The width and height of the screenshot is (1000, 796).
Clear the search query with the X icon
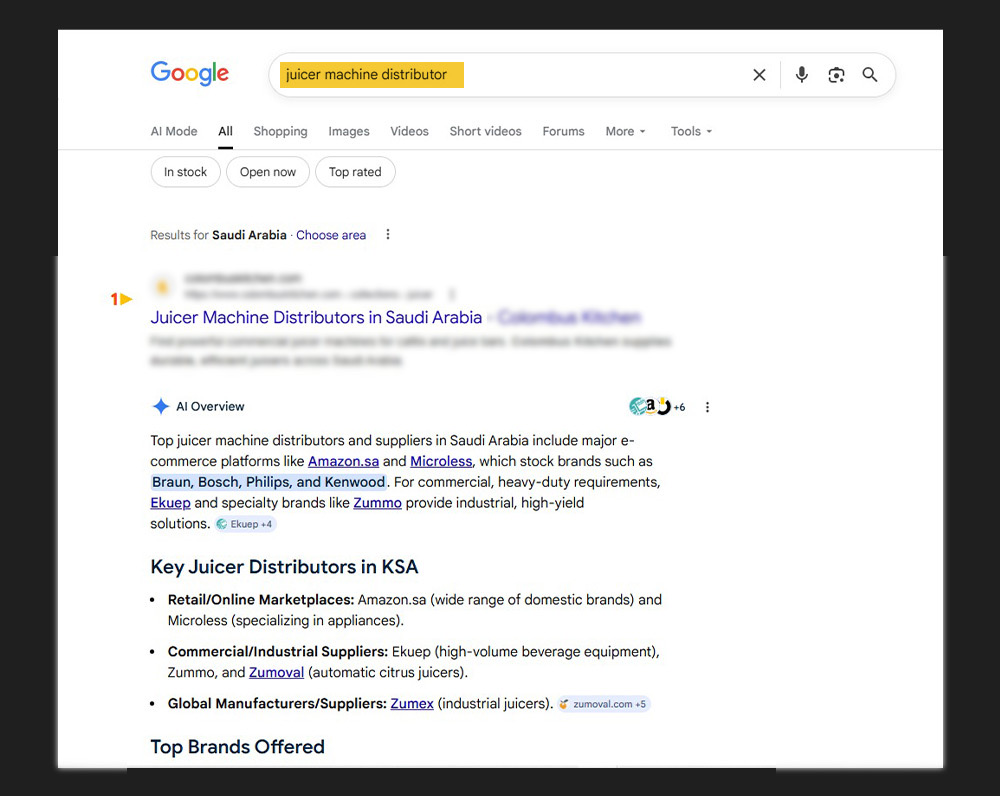pos(759,75)
